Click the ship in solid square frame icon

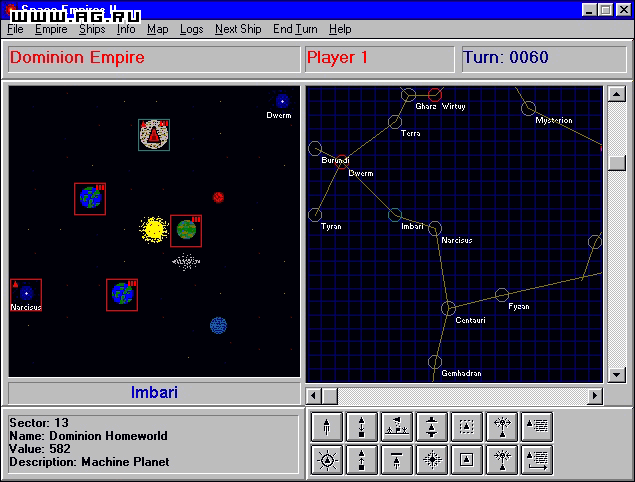click(x=467, y=460)
